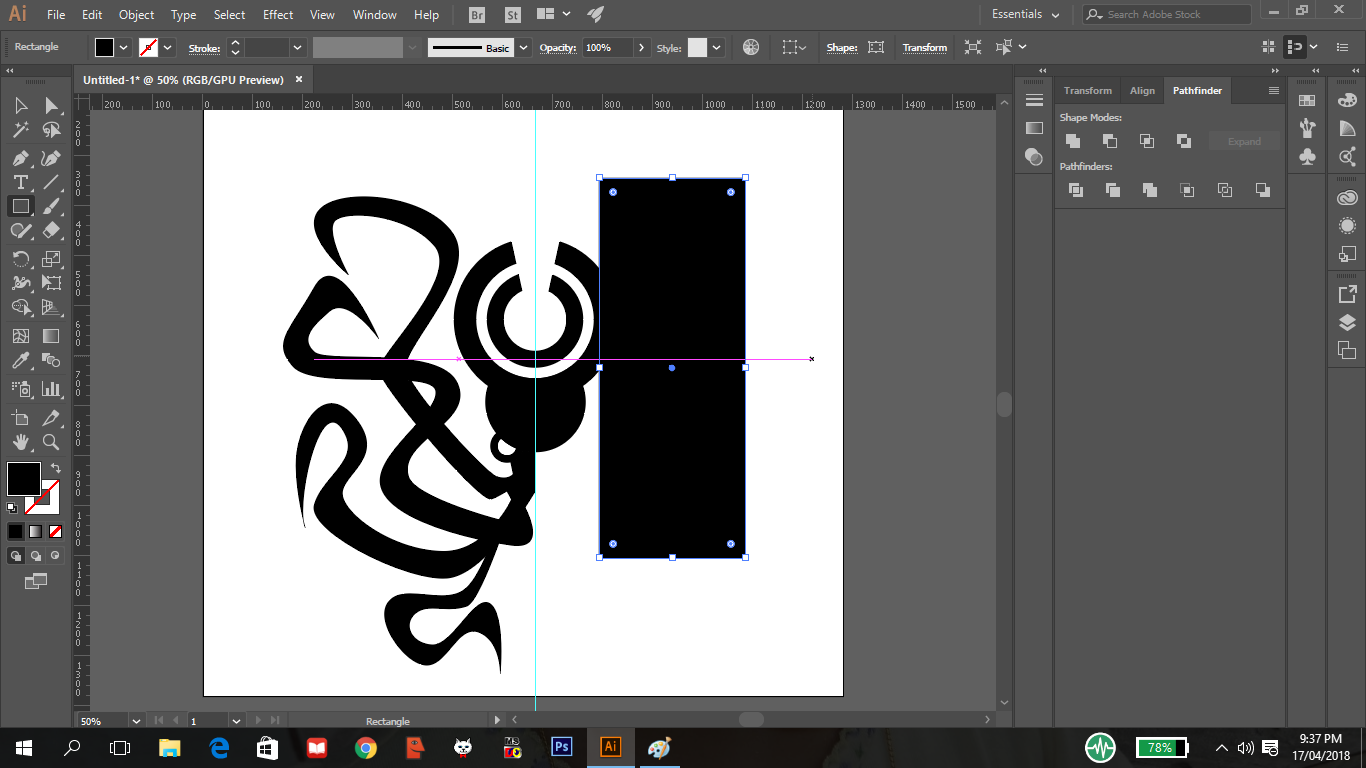Select the Pen tool
This screenshot has width=1366, height=768.
click(20, 158)
